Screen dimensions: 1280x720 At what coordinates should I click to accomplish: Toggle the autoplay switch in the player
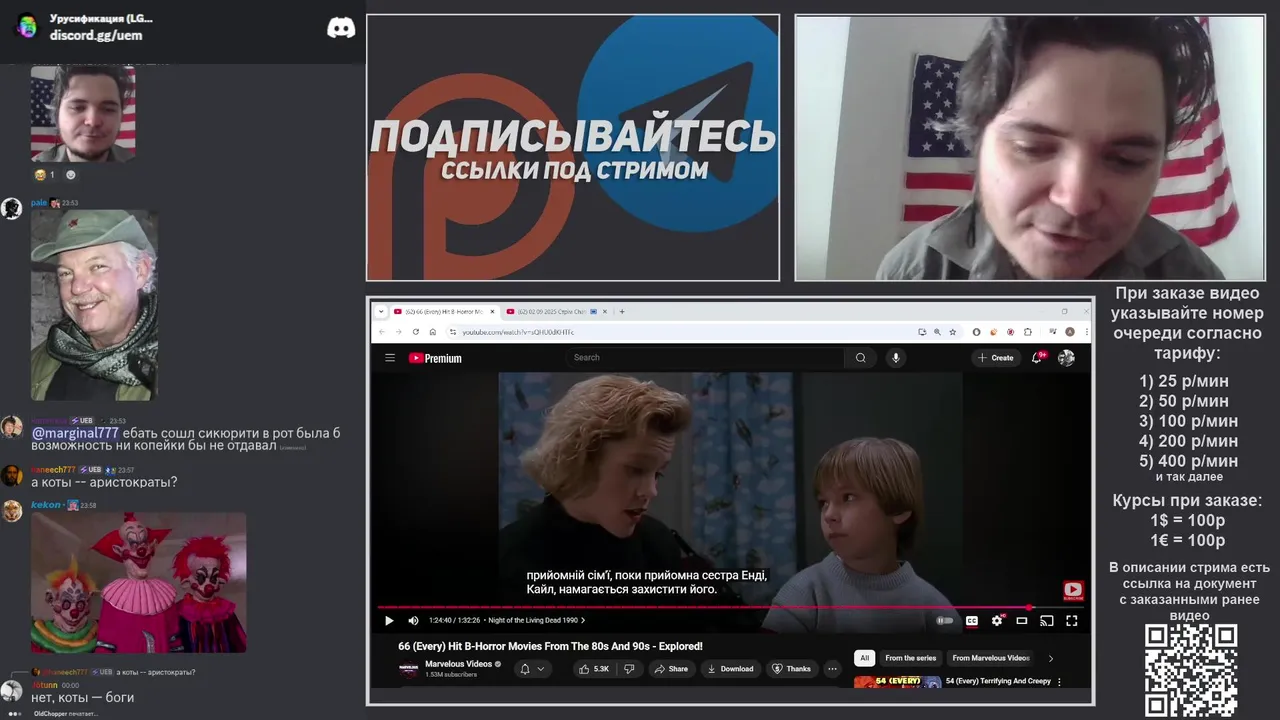pos(945,620)
